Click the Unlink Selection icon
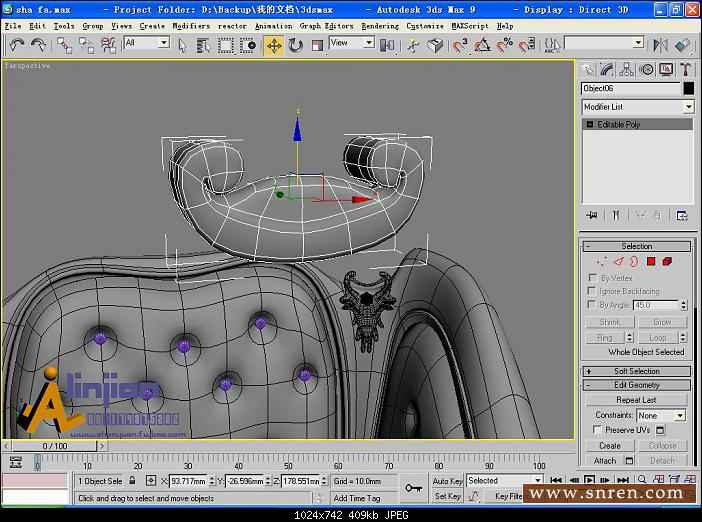The height and width of the screenshot is (522, 702). click(86, 45)
